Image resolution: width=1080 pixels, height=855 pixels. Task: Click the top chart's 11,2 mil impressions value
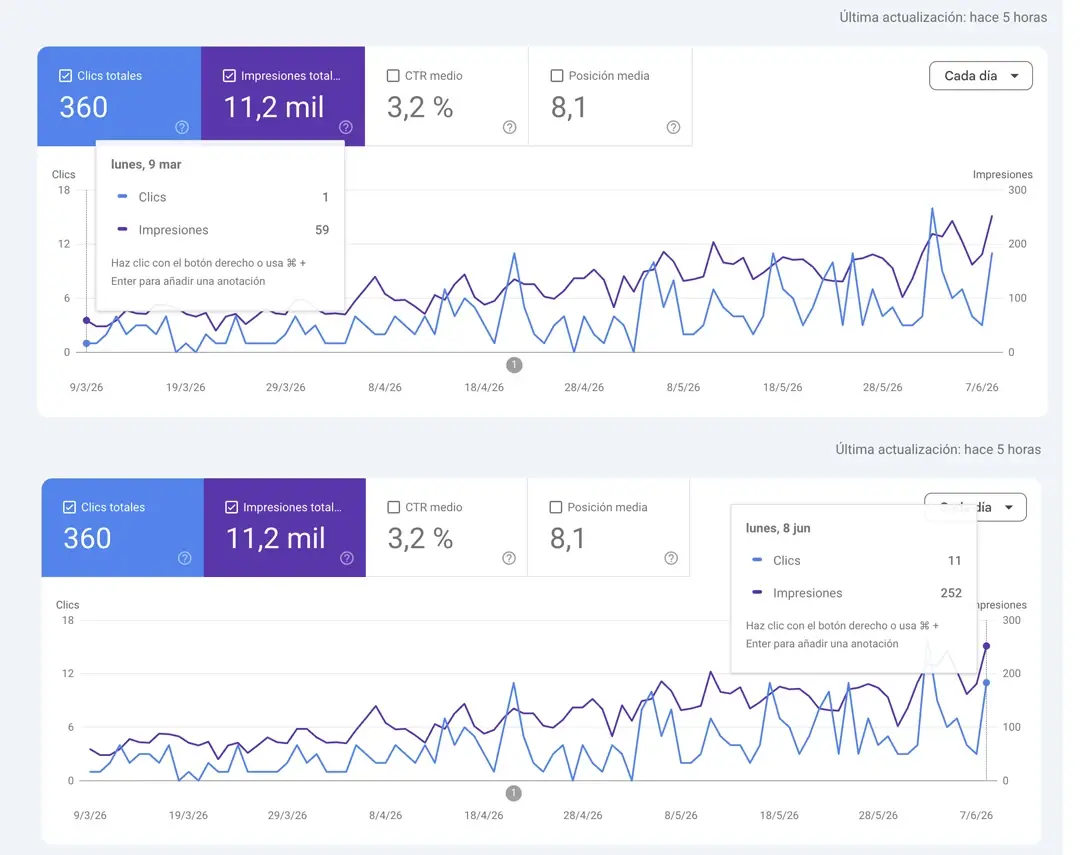[273, 107]
